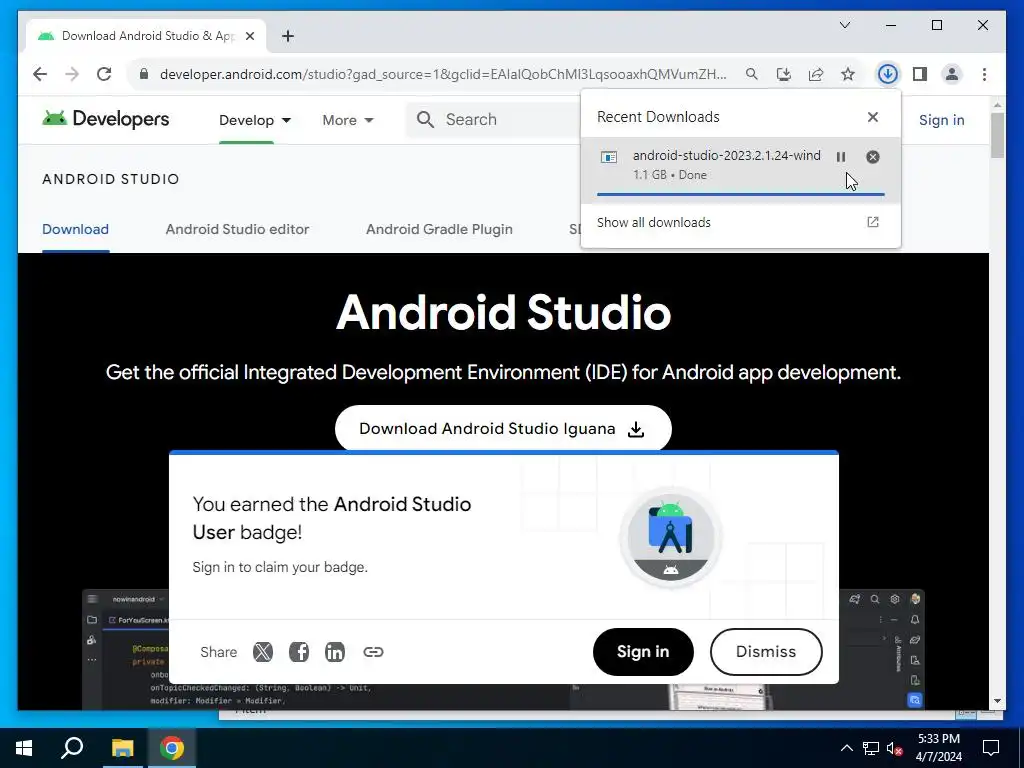Viewport: 1024px width, 768px height.
Task: Copy the badge link icon
Action: tap(373, 652)
